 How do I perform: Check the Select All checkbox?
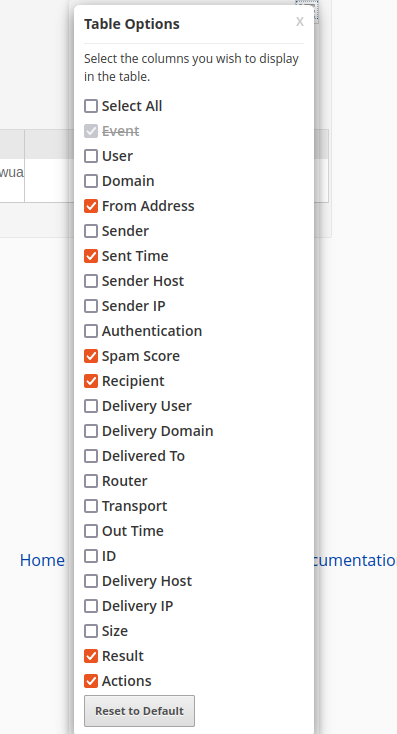[x=91, y=106]
